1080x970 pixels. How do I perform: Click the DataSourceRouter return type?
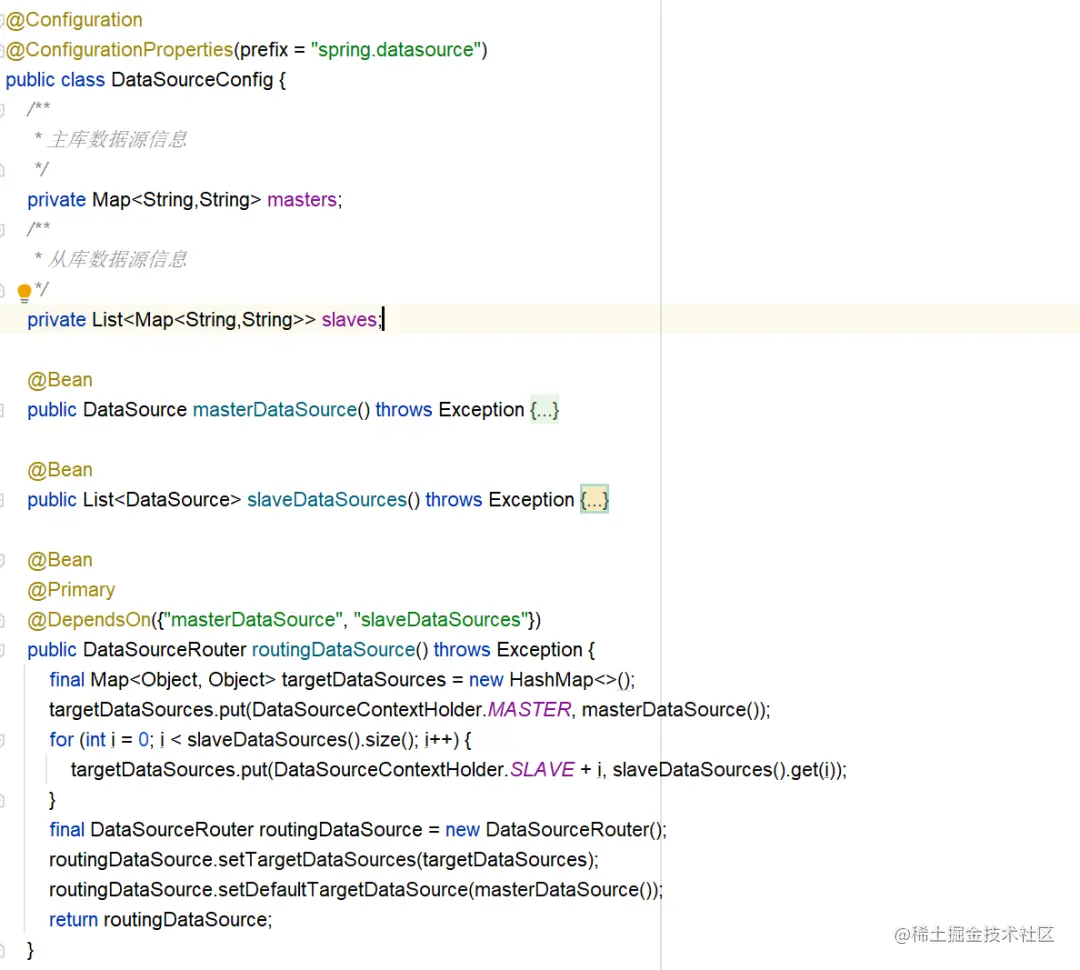pyautogui.click(x=165, y=650)
